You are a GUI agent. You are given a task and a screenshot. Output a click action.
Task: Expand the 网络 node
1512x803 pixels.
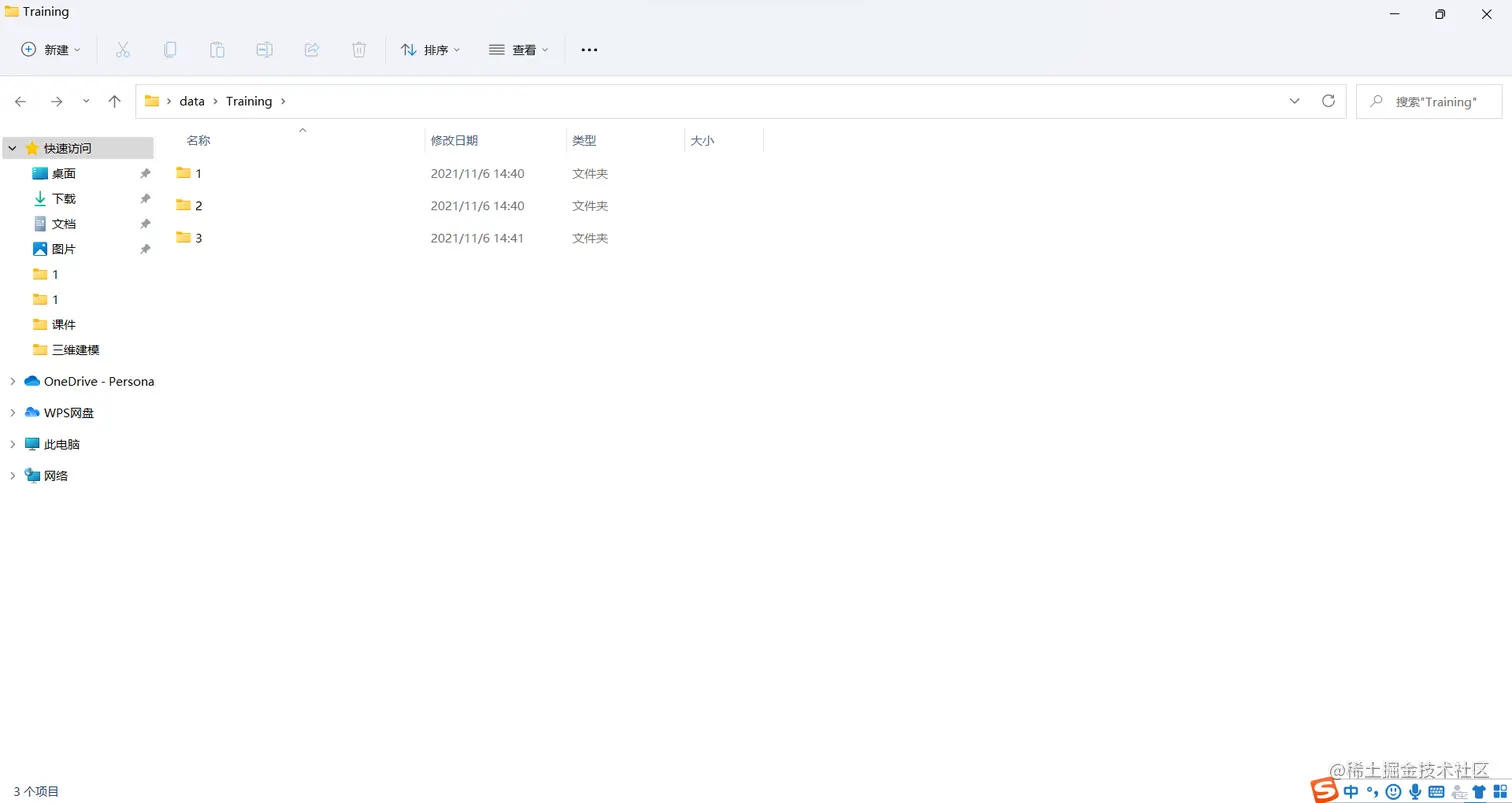pyautogui.click(x=13, y=475)
